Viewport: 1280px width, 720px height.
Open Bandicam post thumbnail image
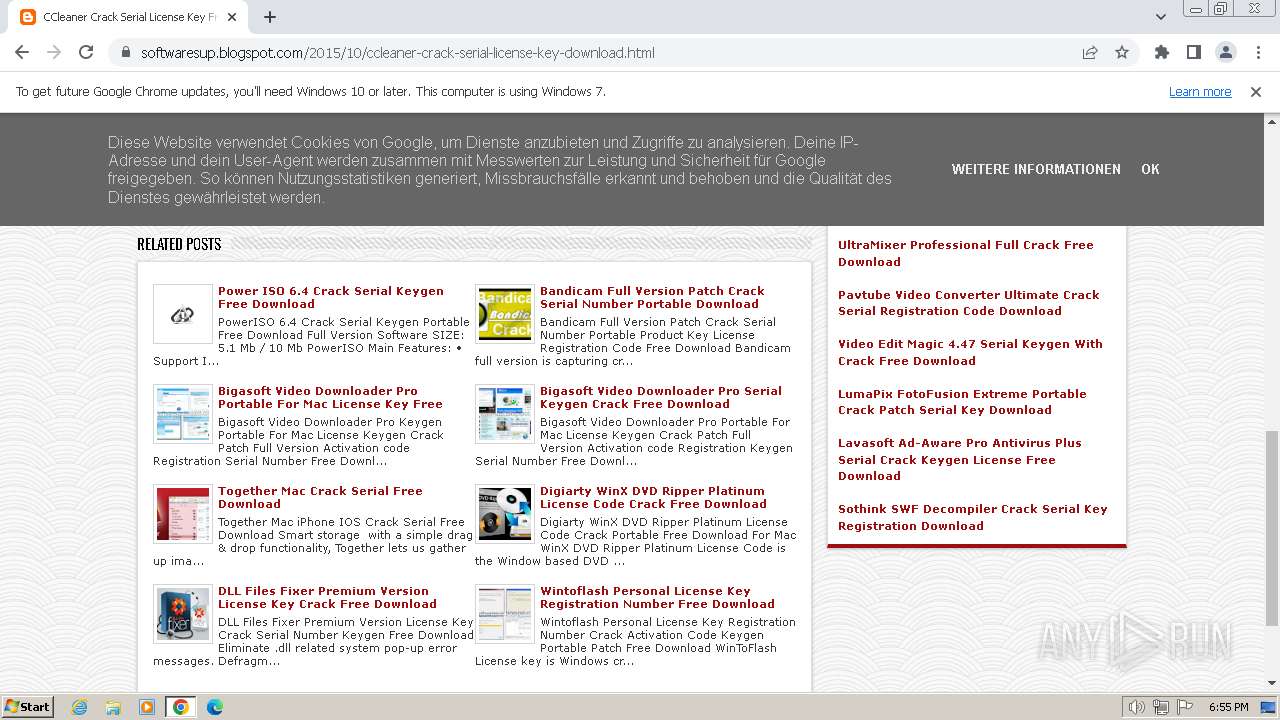(505, 314)
